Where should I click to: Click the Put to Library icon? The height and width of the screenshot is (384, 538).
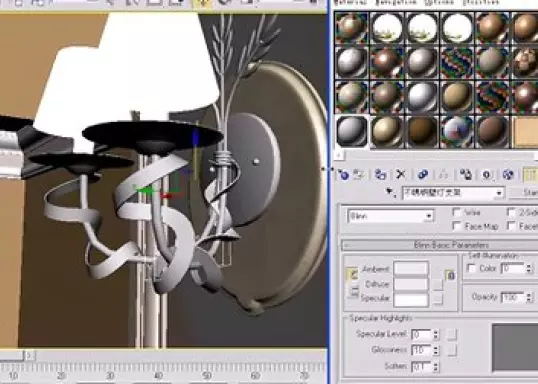coord(466,174)
